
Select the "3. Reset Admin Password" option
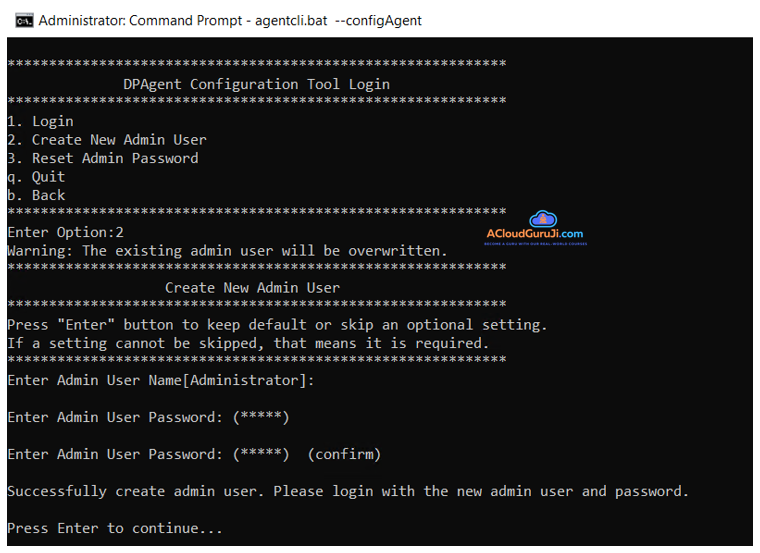coord(103,158)
